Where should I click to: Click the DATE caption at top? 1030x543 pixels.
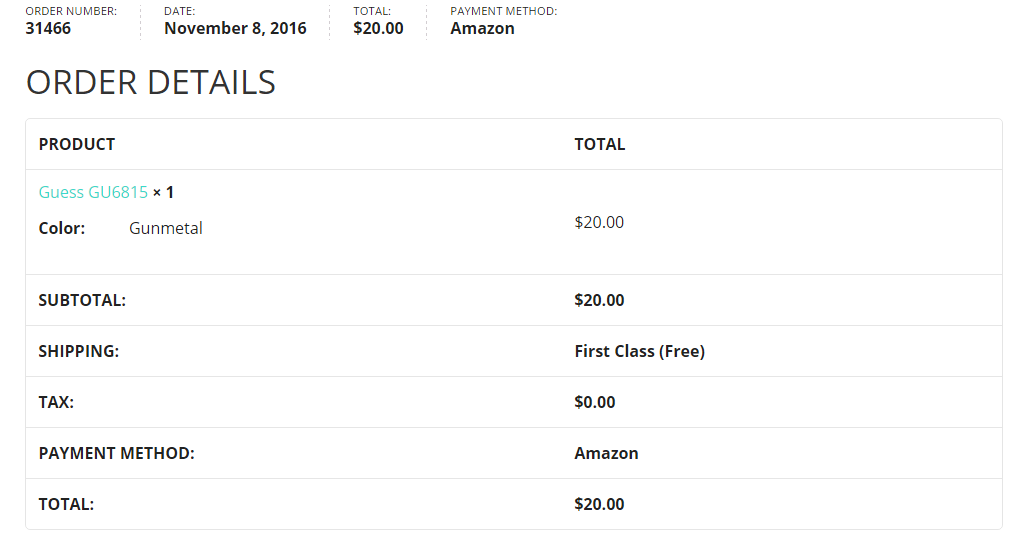click(180, 11)
